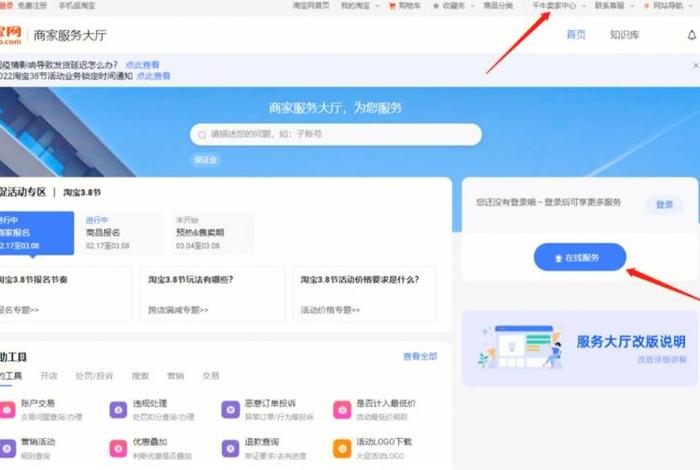Select the 搜索 tools tab
700x470 pixels.
(x=140, y=376)
